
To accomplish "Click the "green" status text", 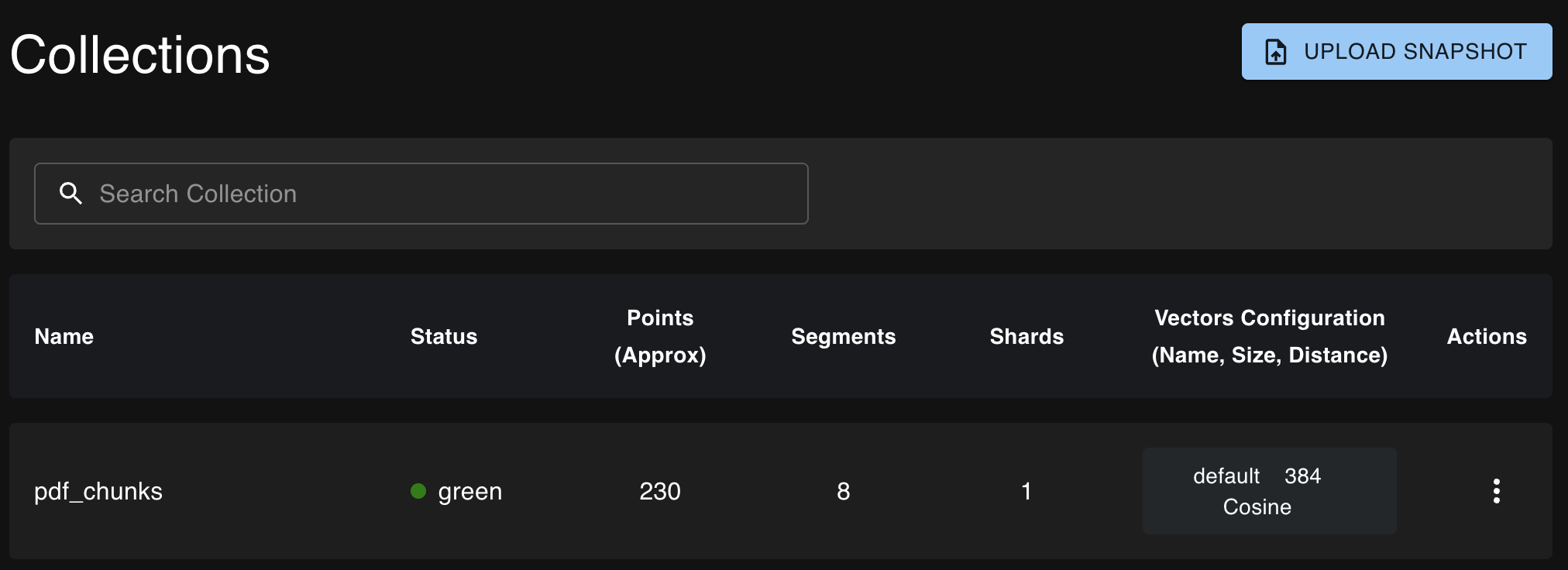I will click(470, 491).
